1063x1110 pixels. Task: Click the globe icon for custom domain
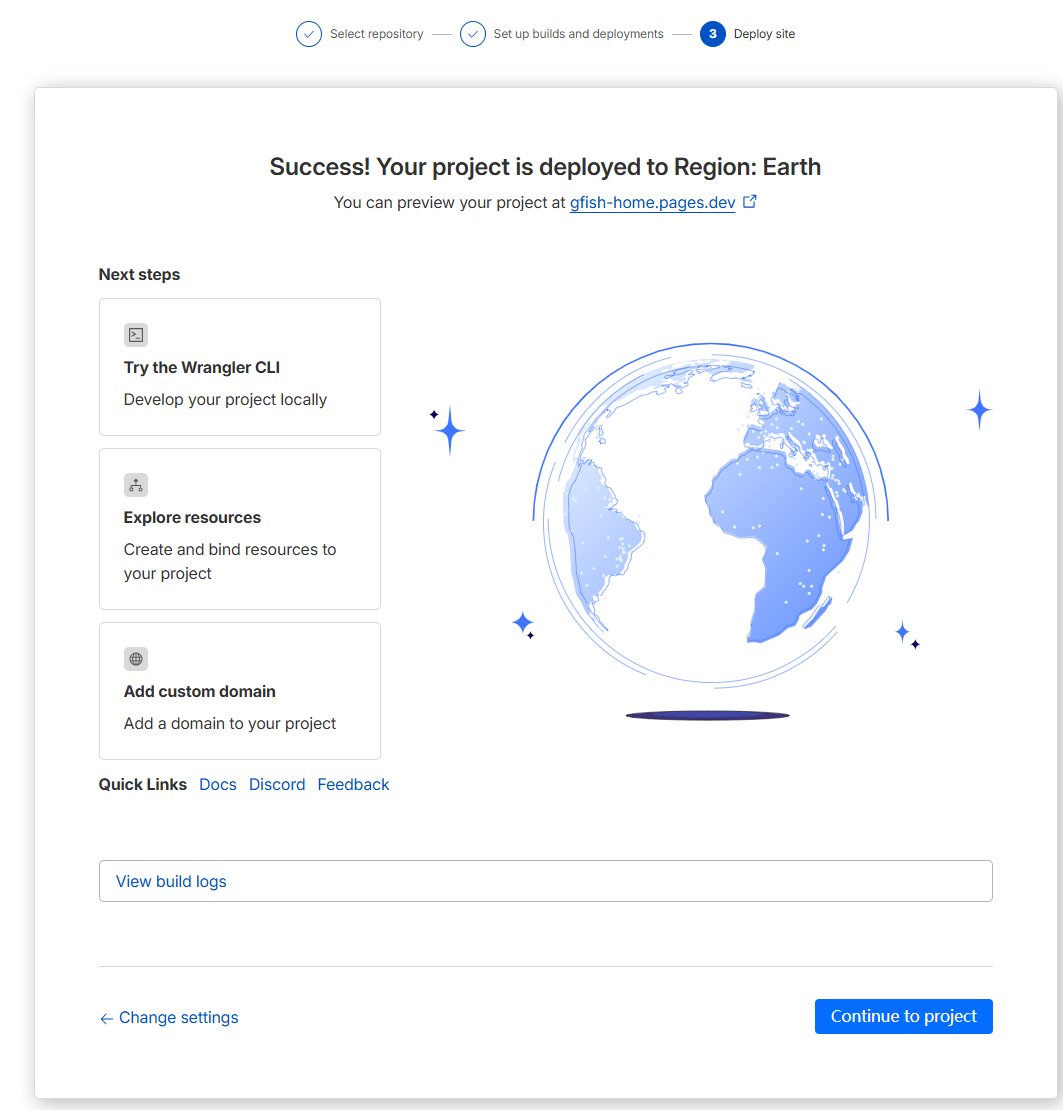[136, 659]
